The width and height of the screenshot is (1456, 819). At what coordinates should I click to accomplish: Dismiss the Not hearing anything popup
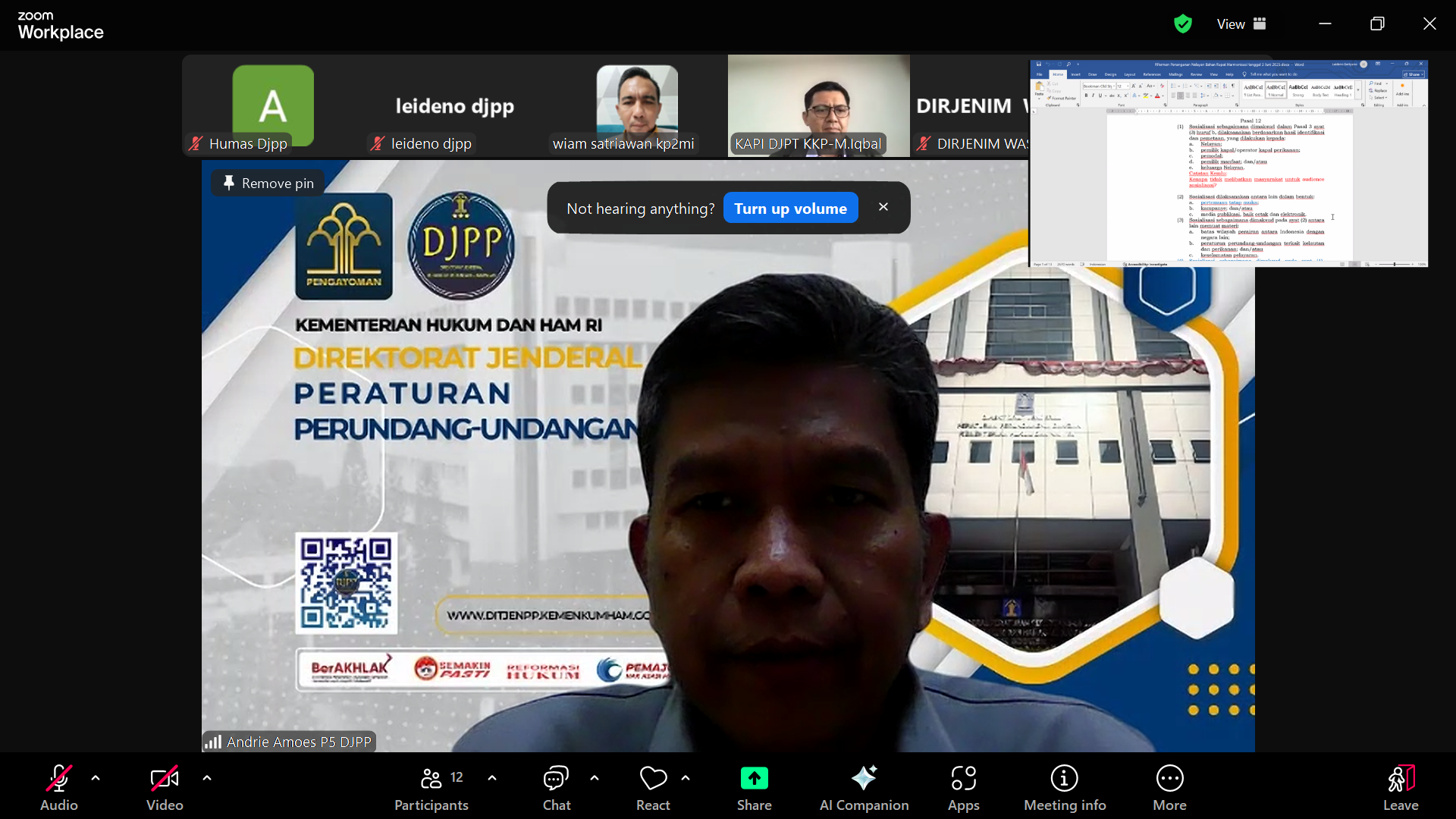(883, 207)
